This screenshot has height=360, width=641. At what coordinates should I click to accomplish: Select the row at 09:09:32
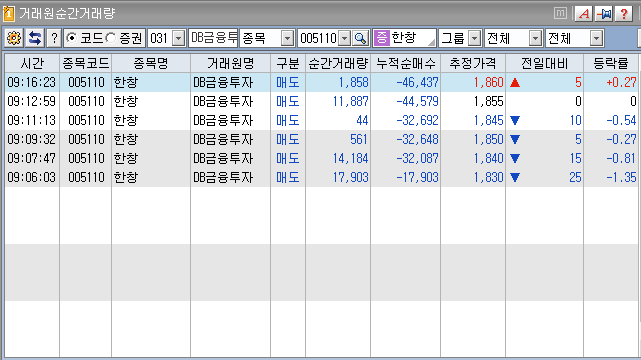(321, 139)
